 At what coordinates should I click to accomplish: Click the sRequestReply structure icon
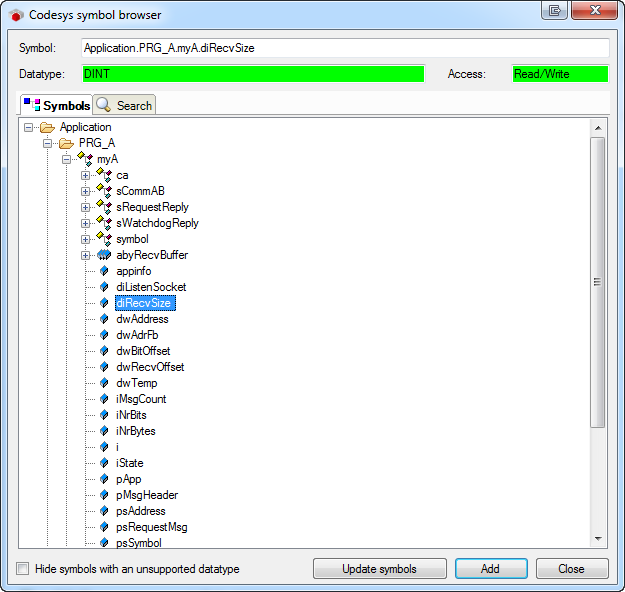pos(104,207)
